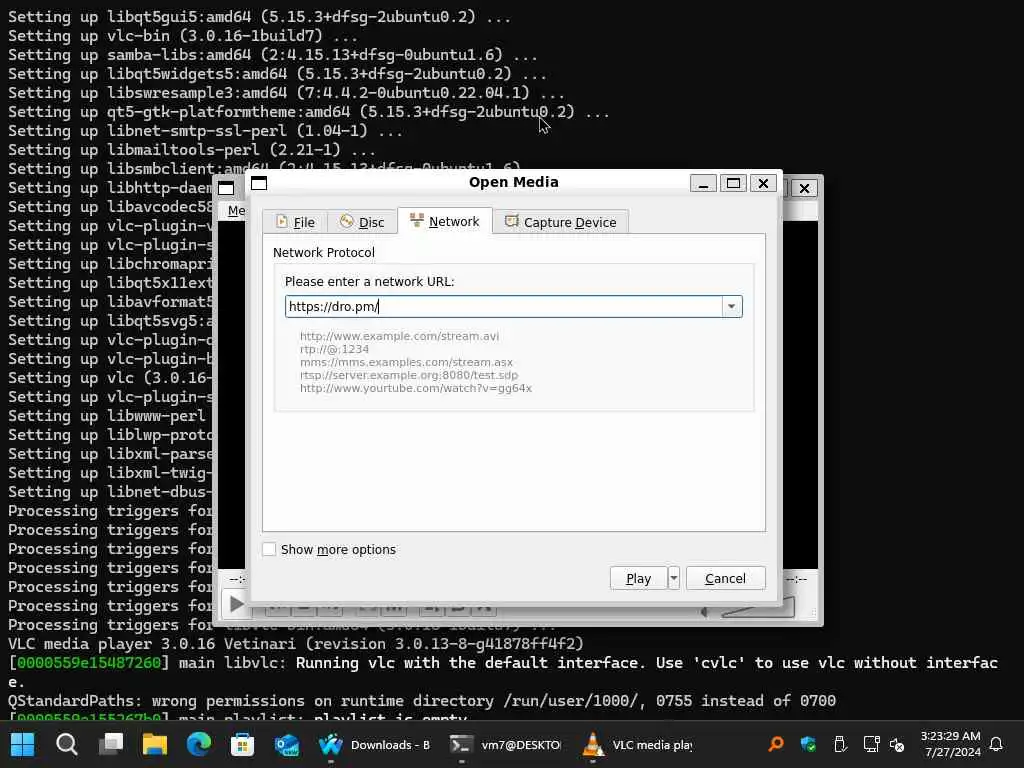Minimize the Open Media dialog
Image resolution: width=1024 pixels, height=768 pixels.
tap(703, 183)
